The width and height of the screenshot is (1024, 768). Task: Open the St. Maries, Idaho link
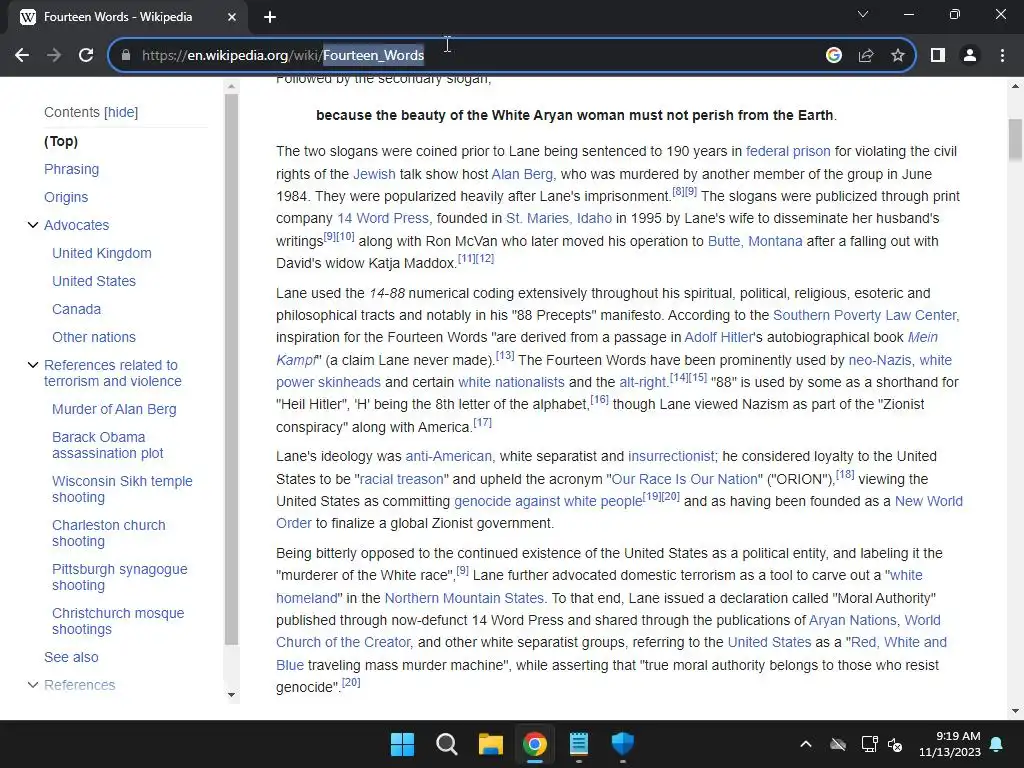point(559,218)
